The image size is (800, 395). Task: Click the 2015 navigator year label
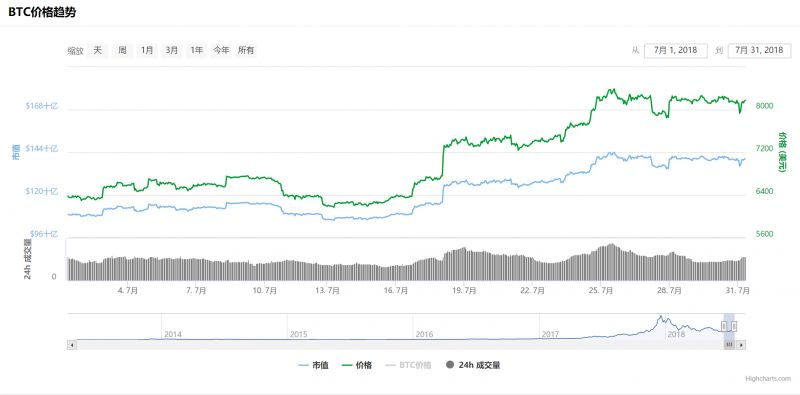pyautogui.click(x=298, y=334)
